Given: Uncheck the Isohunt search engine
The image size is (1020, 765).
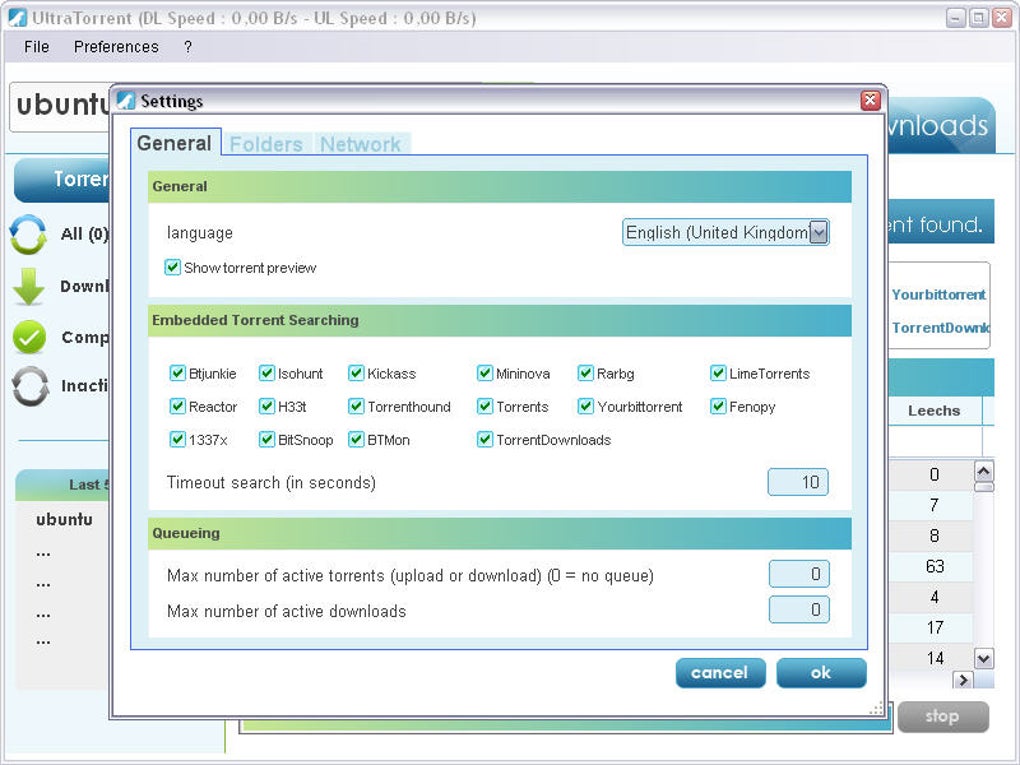Looking at the screenshot, I should [267, 373].
